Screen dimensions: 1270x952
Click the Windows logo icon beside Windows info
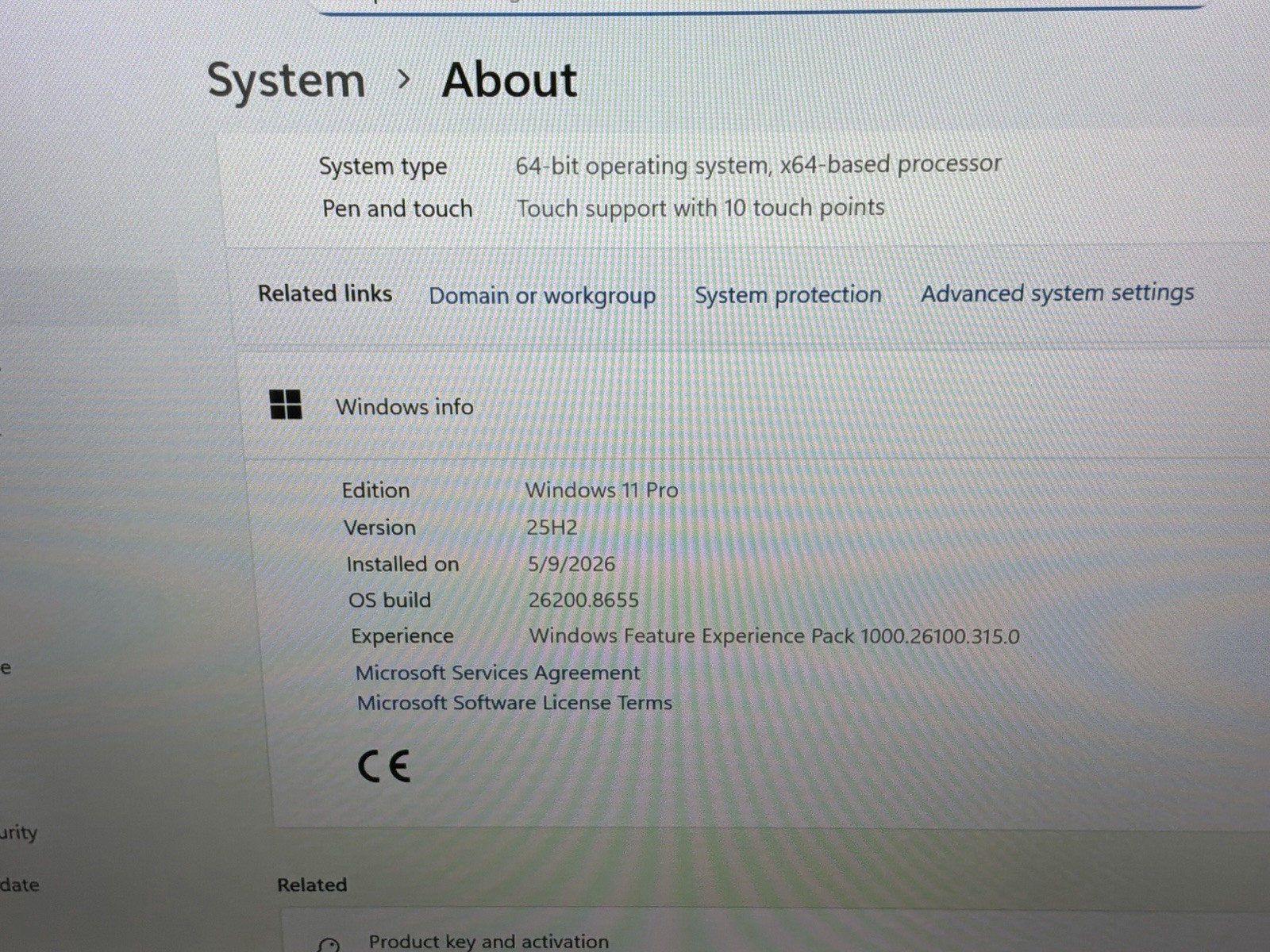tap(286, 405)
